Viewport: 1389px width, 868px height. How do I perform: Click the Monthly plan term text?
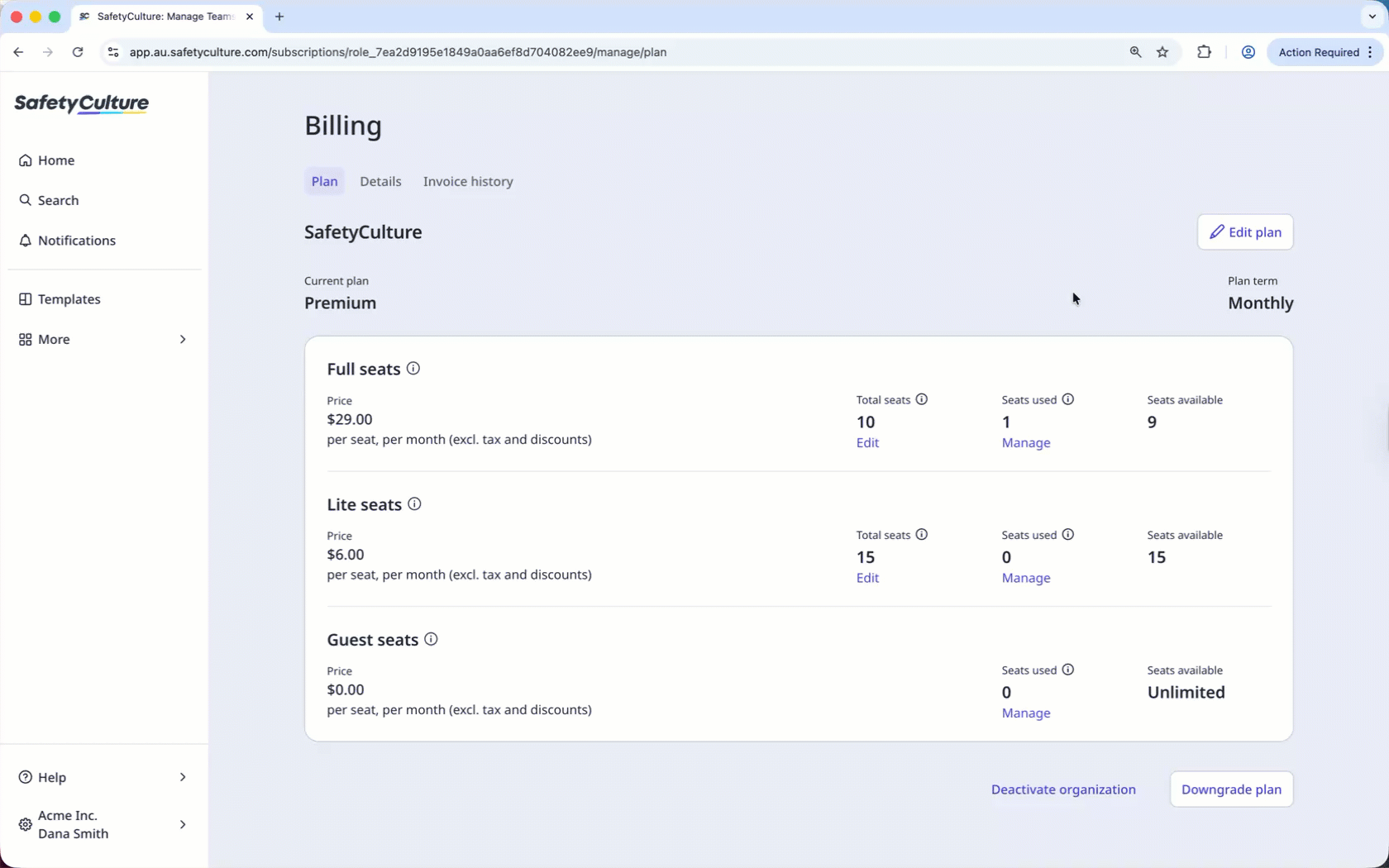click(x=1260, y=303)
